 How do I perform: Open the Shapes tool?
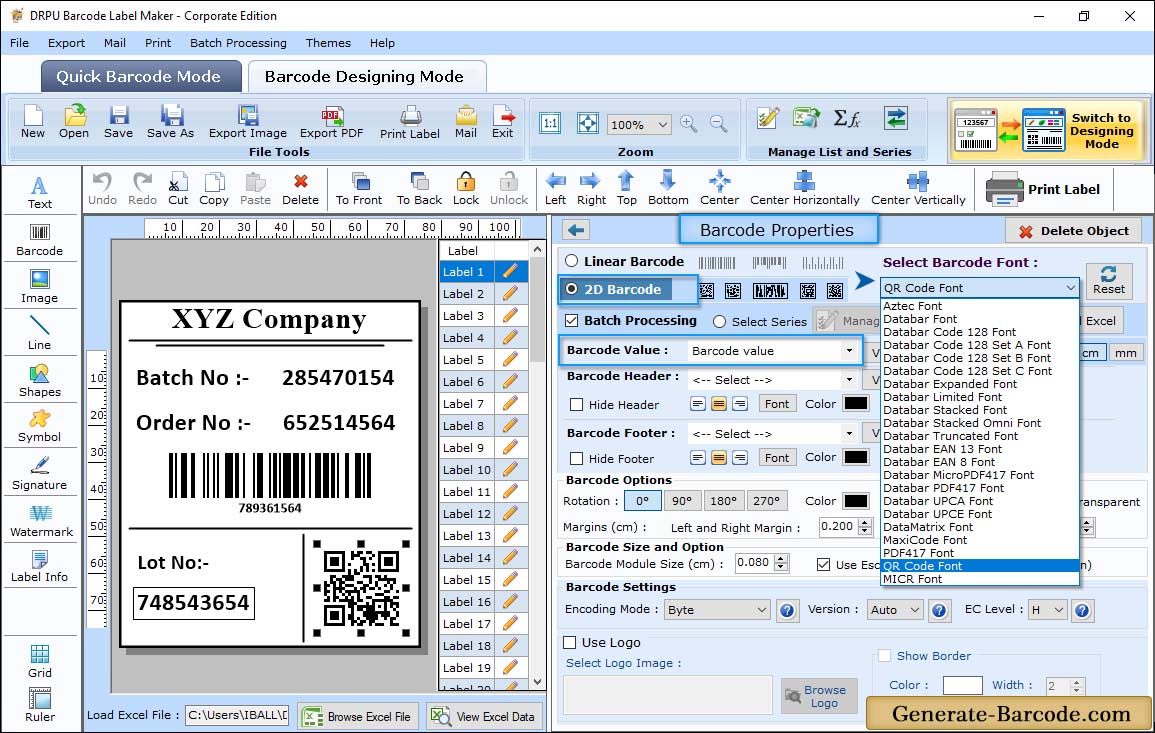[x=40, y=381]
